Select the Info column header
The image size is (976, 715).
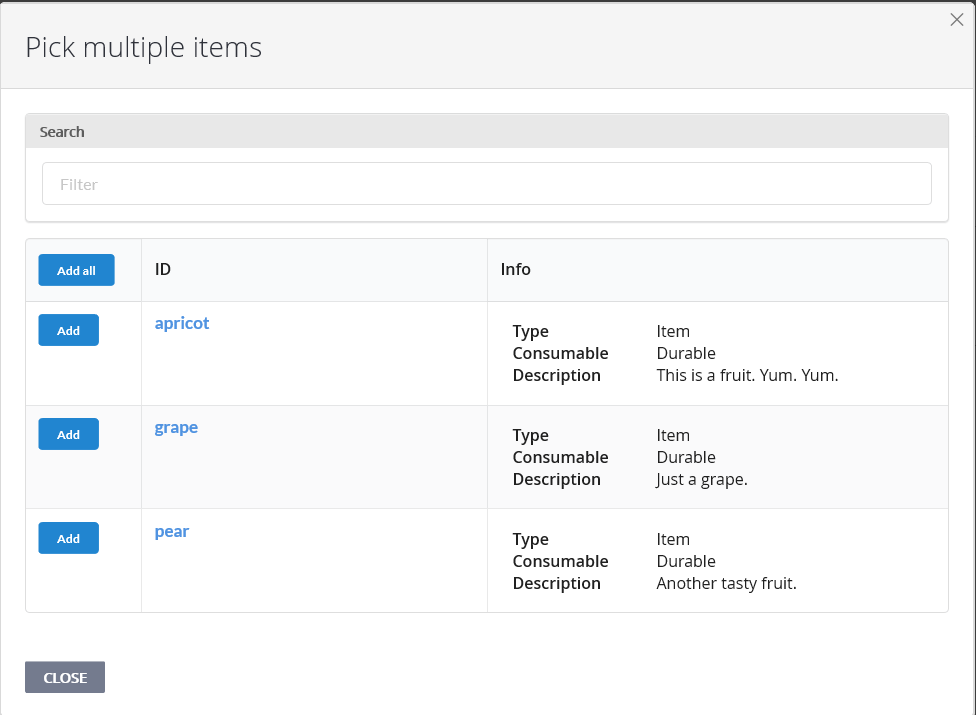coord(516,269)
